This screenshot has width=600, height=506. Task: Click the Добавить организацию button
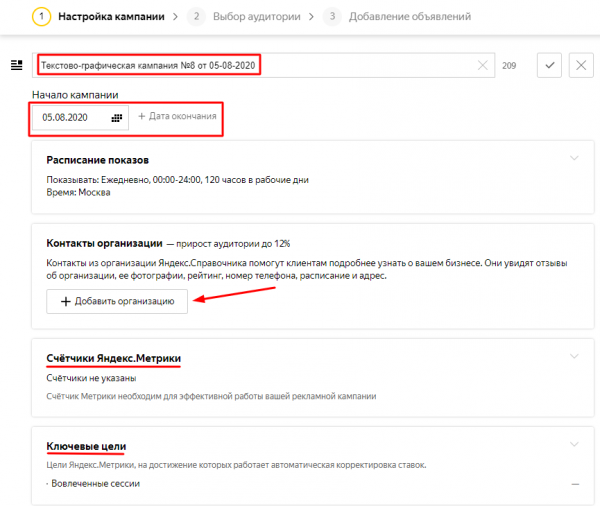pos(117,302)
